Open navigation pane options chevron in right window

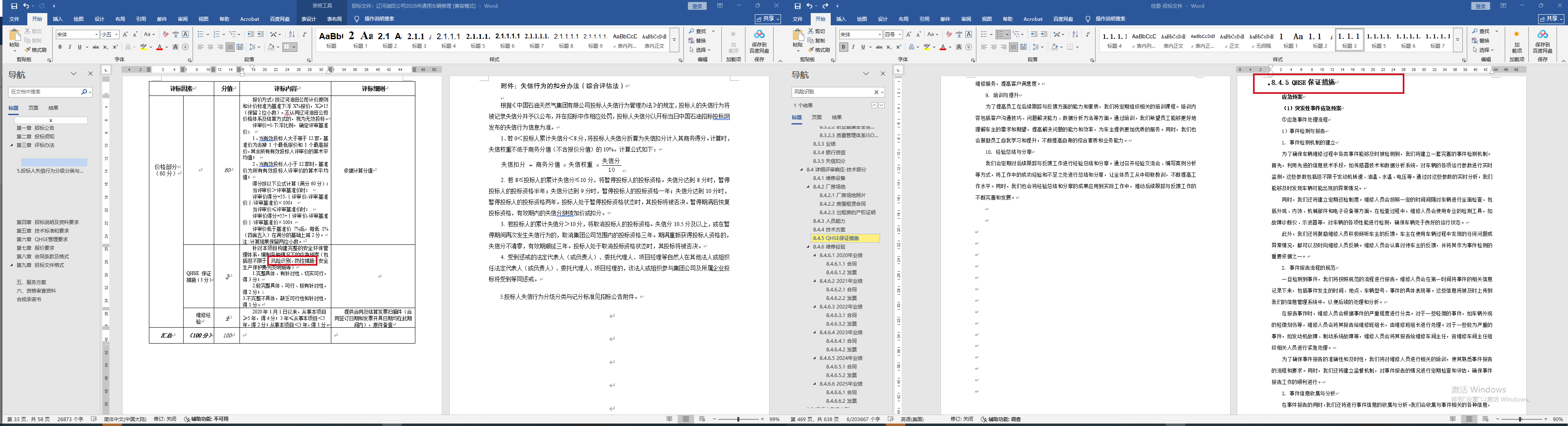point(865,73)
